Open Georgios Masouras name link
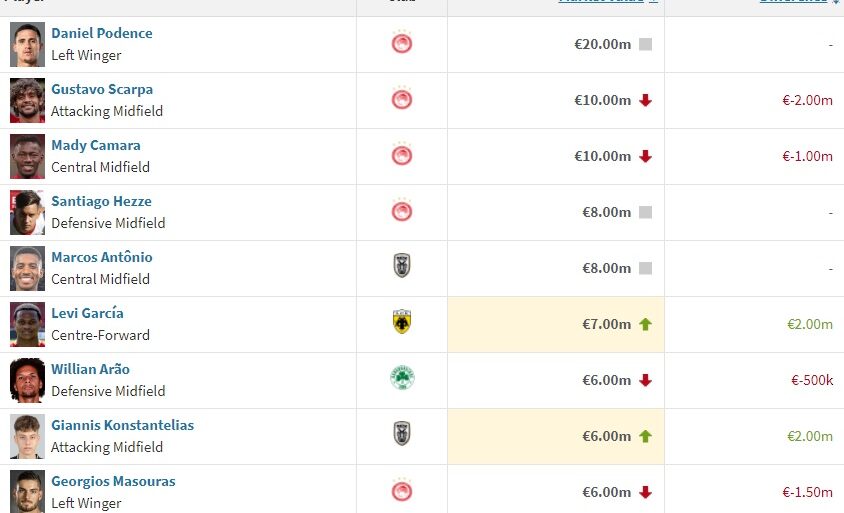 113,481
